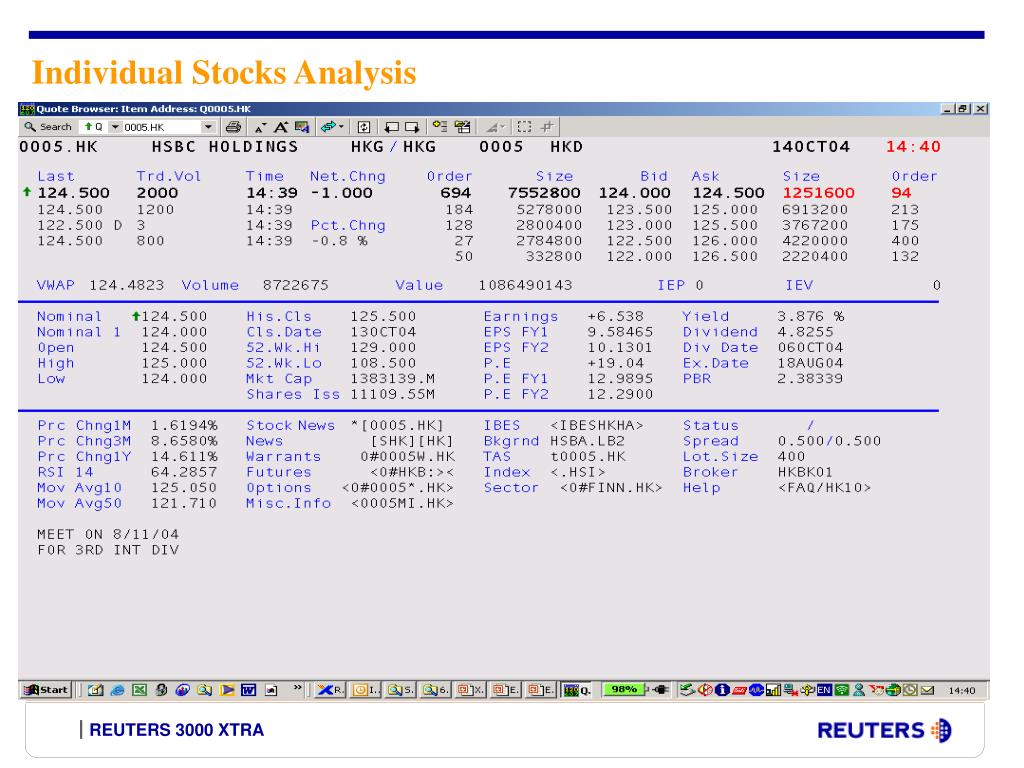1024x768 pixels.
Task: Switch to the Quote 'Q.' taskbar button
Action: click(577, 690)
